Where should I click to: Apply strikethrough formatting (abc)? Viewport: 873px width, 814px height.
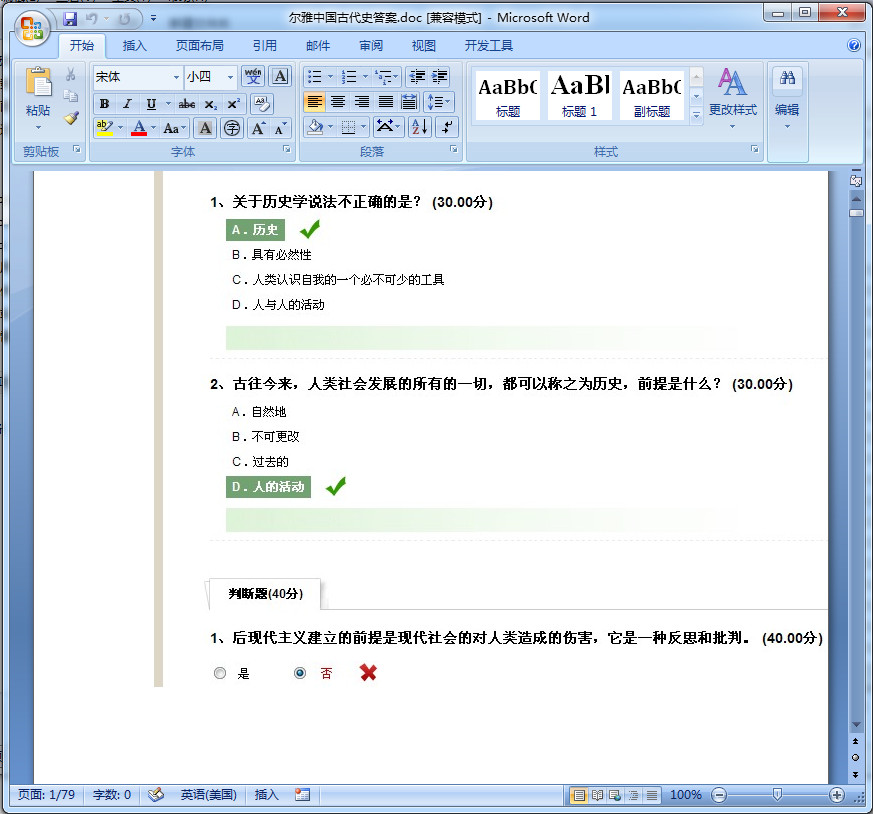(x=187, y=104)
